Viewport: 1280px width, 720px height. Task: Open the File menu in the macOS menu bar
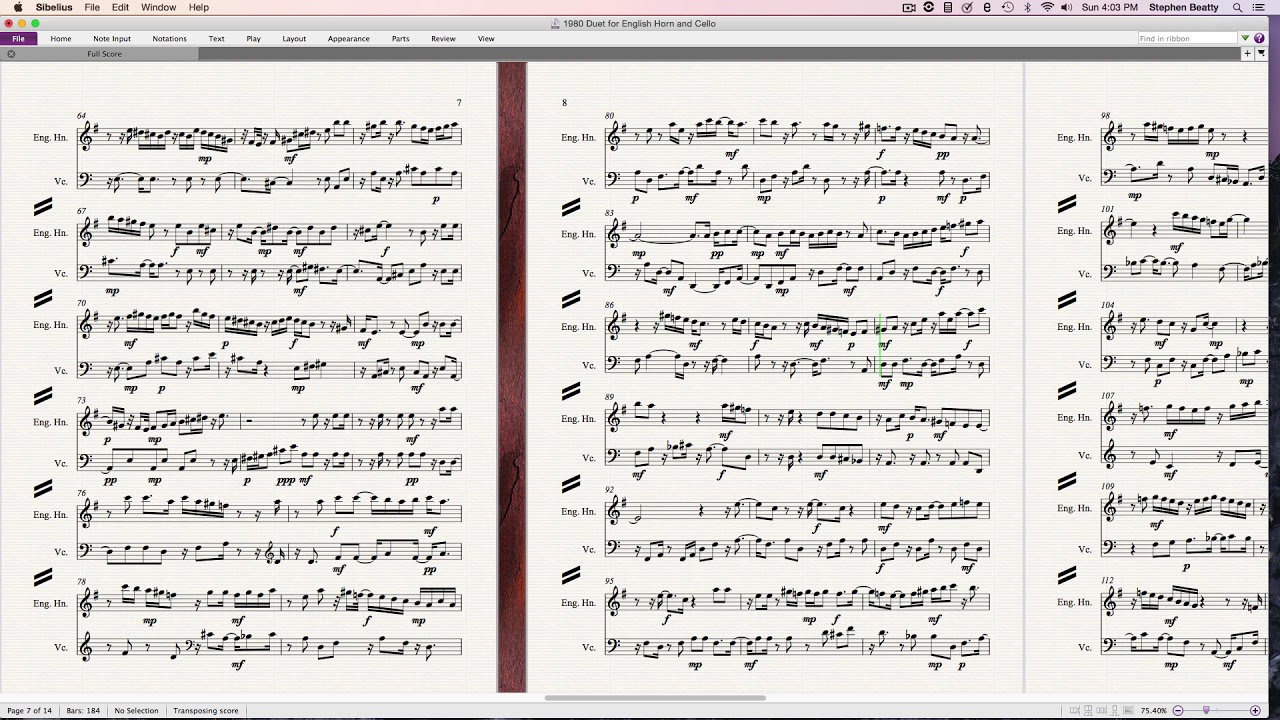(x=92, y=7)
